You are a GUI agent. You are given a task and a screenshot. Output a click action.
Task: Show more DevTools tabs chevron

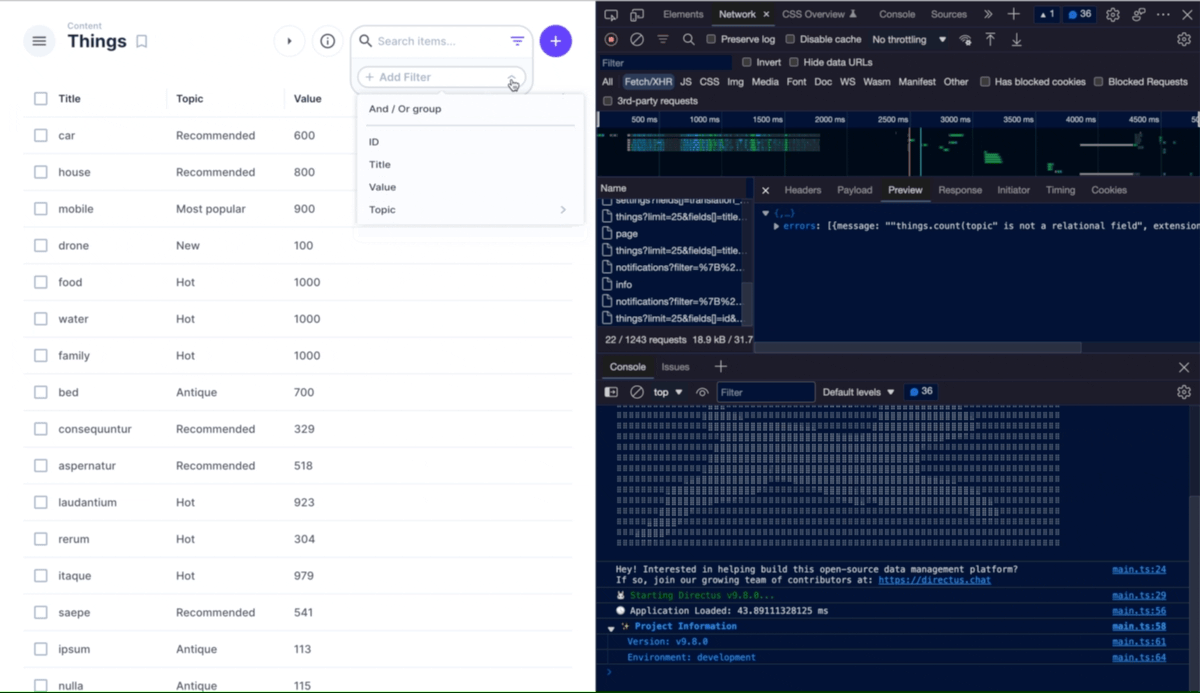pyautogui.click(x=988, y=14)
